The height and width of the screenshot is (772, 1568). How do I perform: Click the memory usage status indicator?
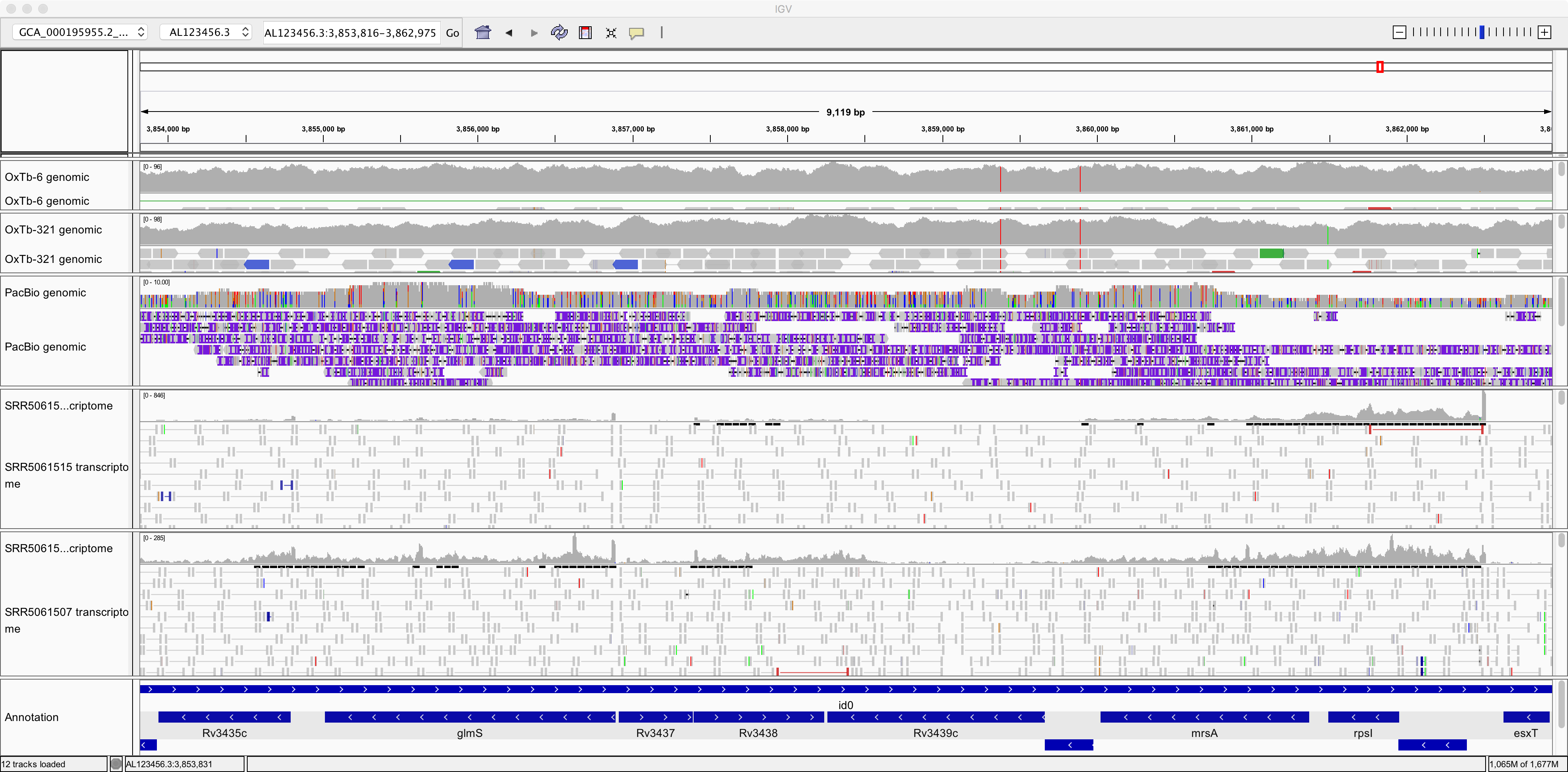click(x=1524, y=764)
